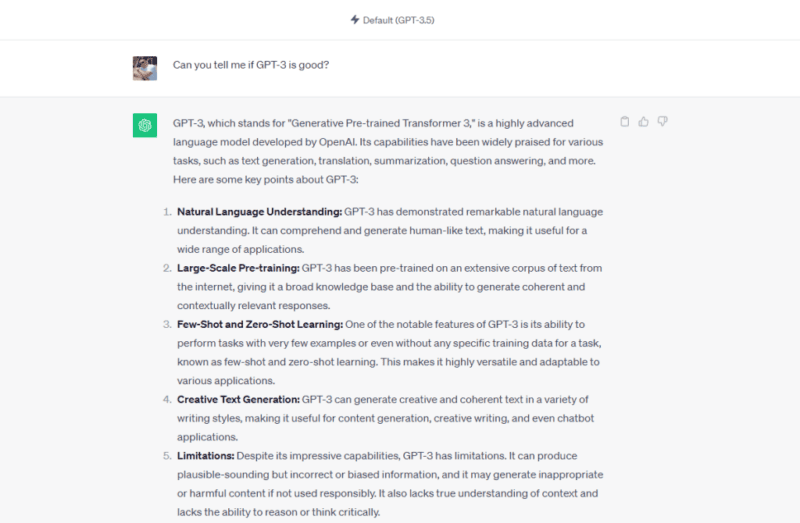Click list number 3 in the response
Image resolution: width=800 pixels, height=523 pixels.
click(167, 325)
